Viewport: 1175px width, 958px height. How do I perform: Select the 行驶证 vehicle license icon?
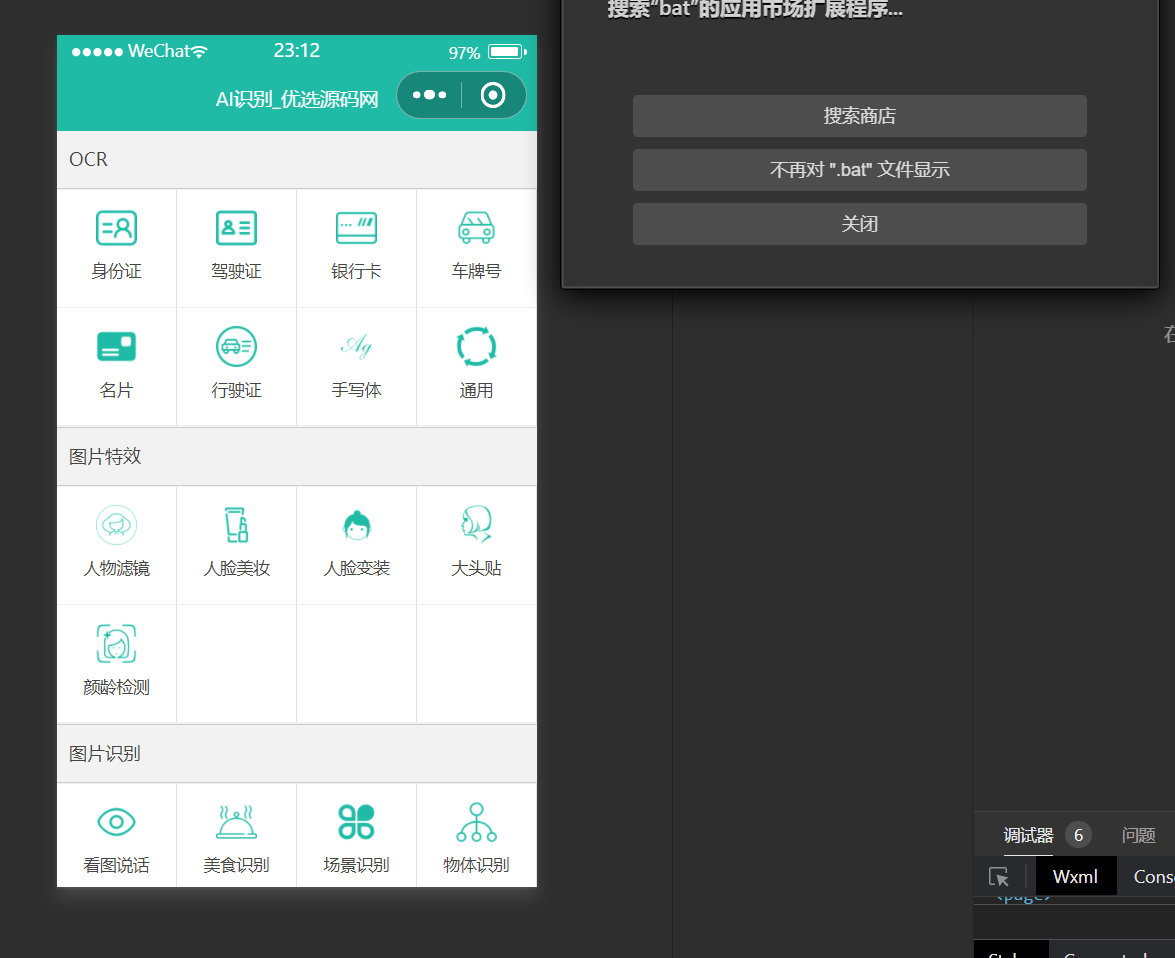click(236, 346)
